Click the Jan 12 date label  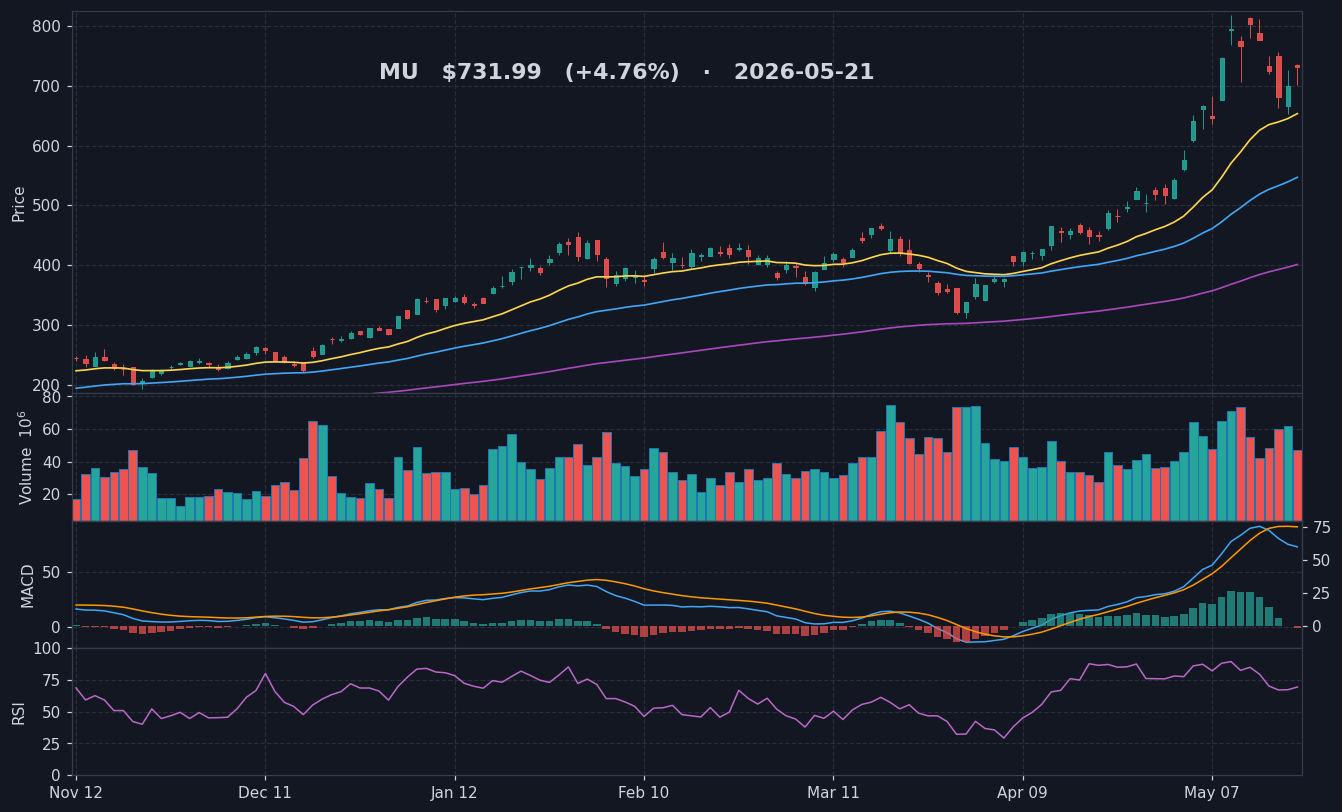pyautogui.click(x=455, y=794)
